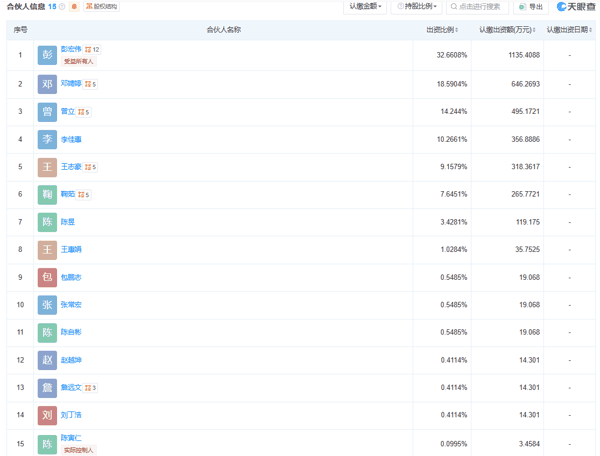600x456 pixels.
Task: Click the orange dot icon beside the partner count
Action: point(74,7)
